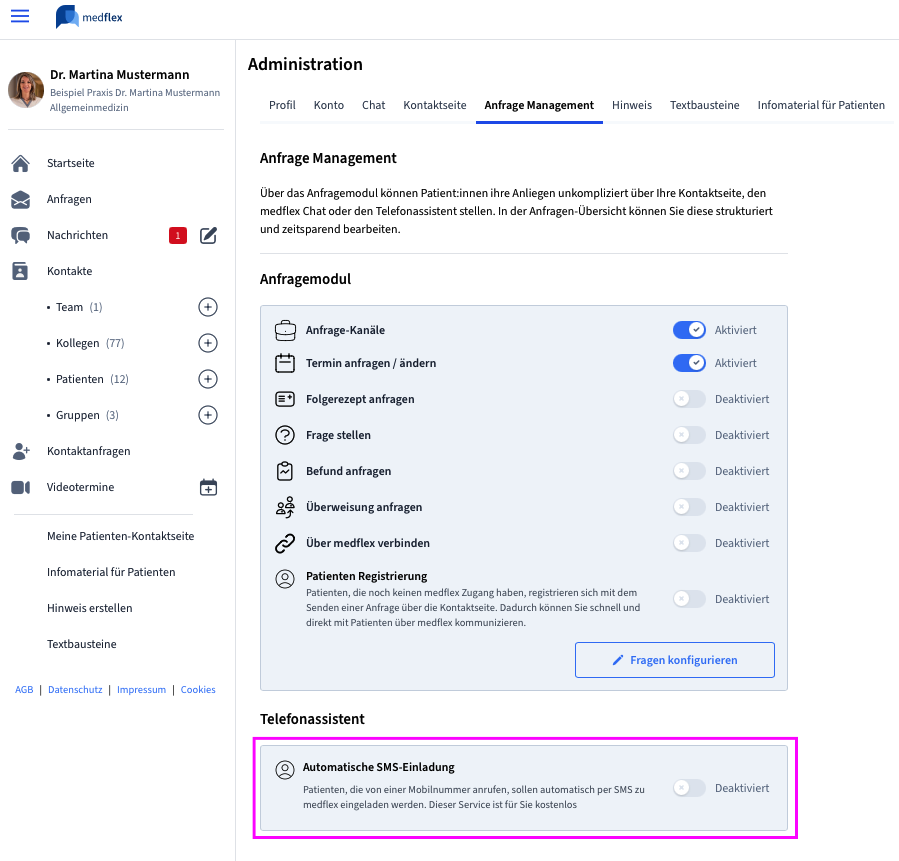Screen dimensions: 899x861
Task: Click the Automatische SMS-Einladung user icon
Action: [285, 770]
